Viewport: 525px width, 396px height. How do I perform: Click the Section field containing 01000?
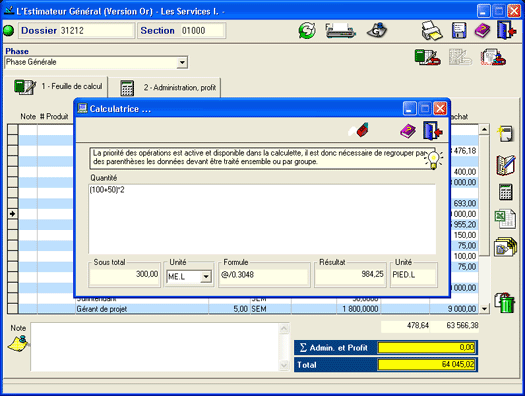[202, 31]
